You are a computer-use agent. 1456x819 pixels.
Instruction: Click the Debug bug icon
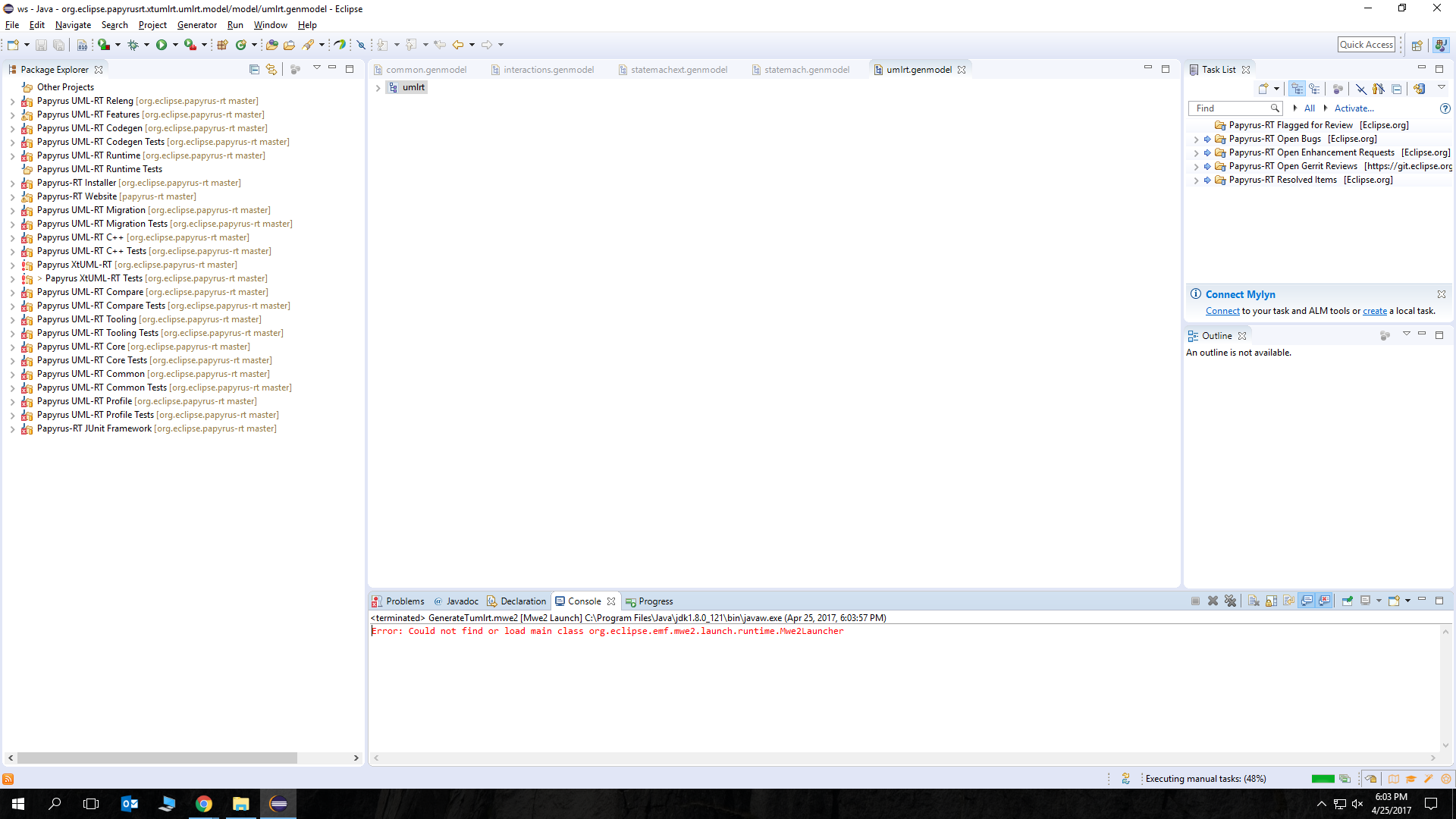tap(133, 45)
